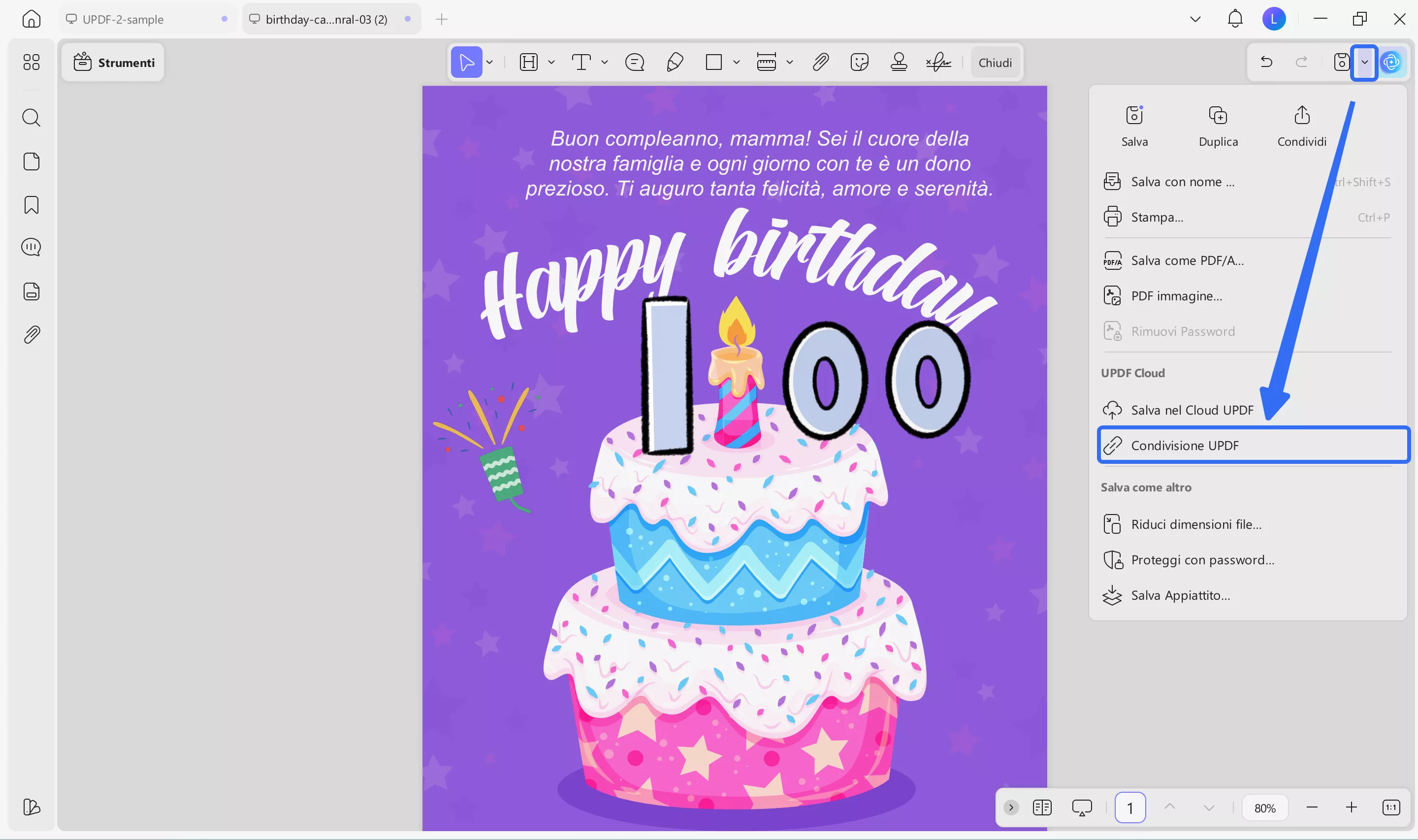Open the bookmarks sidebar panel

tap(31, 205)
